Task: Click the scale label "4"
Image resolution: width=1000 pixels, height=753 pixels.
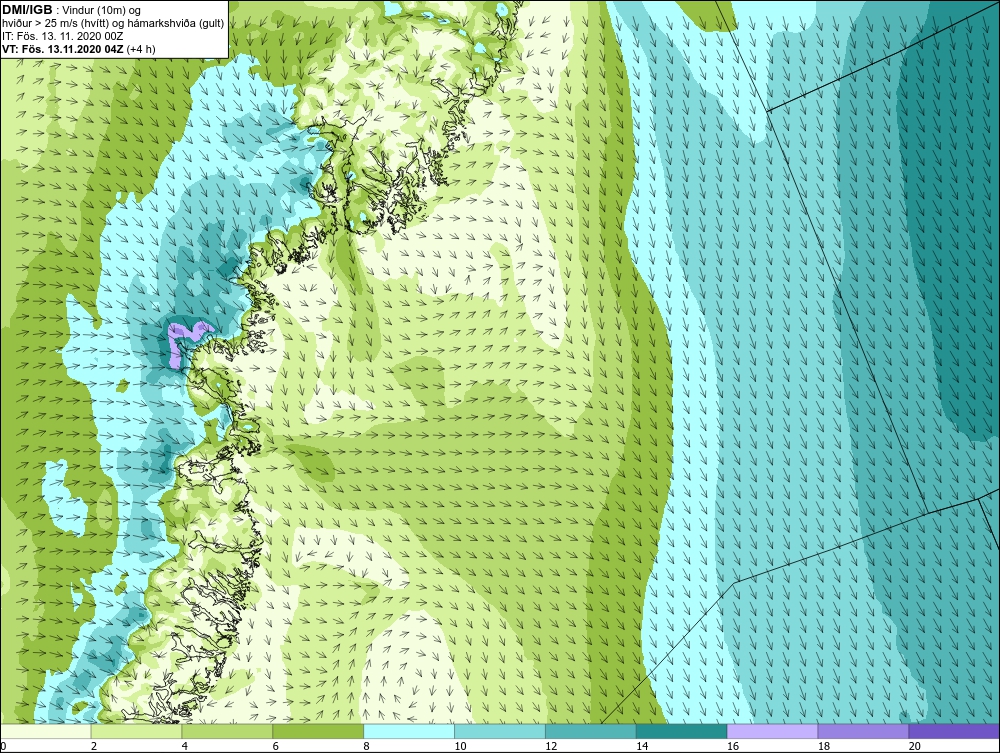Action: click(184, 746)
